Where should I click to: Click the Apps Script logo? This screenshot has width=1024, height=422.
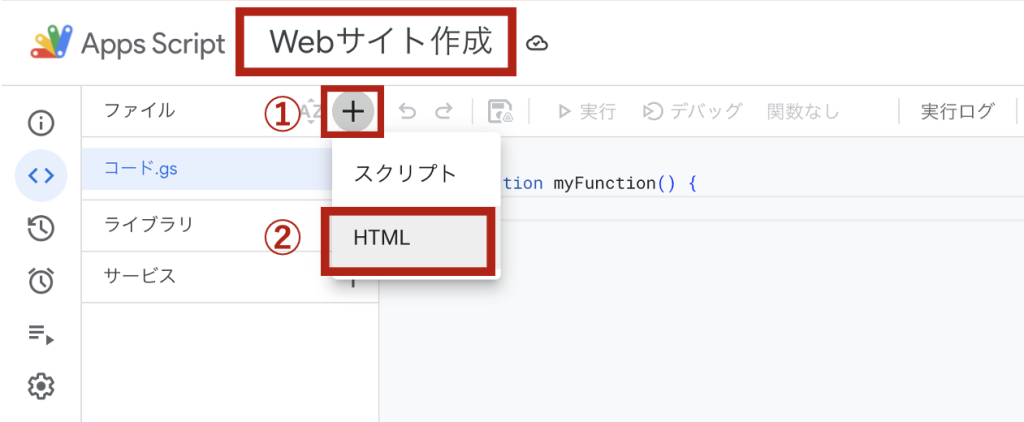[52, 44]
